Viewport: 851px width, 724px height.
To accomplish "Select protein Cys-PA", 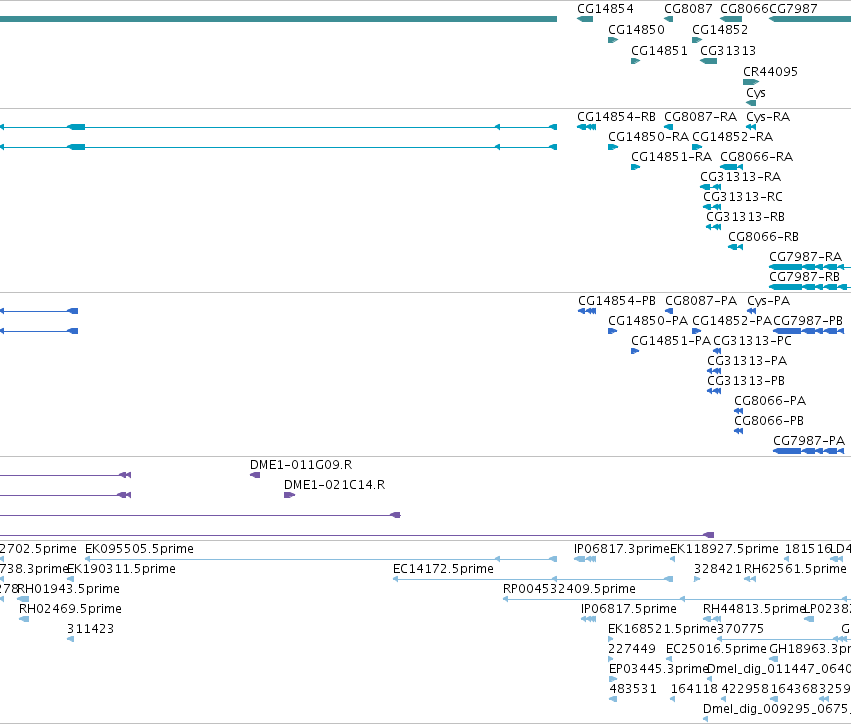I will pyautogui.click(x=769, y=301).
